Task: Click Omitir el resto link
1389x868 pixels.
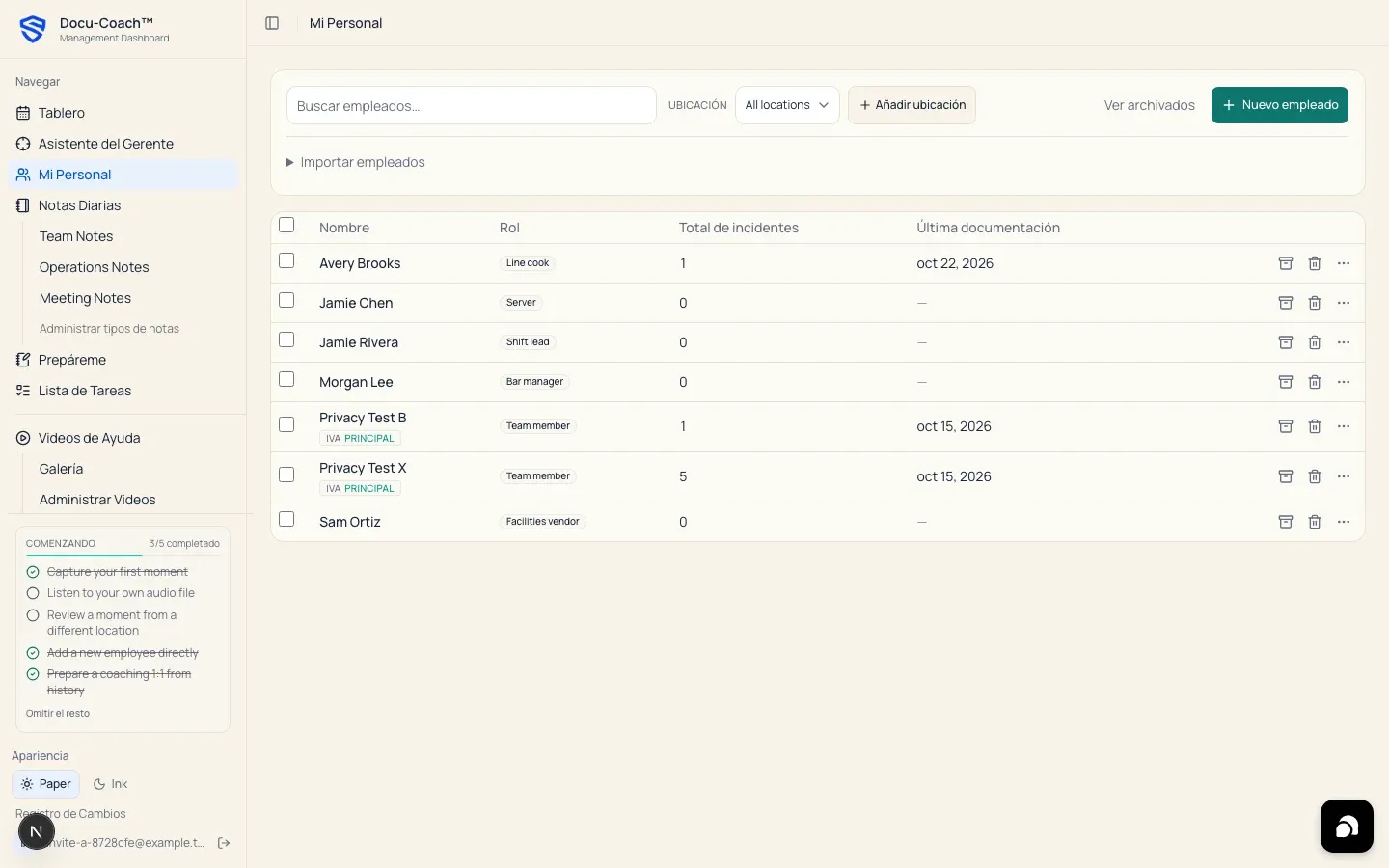Action: pyautogui.click(x=58, y=714)
